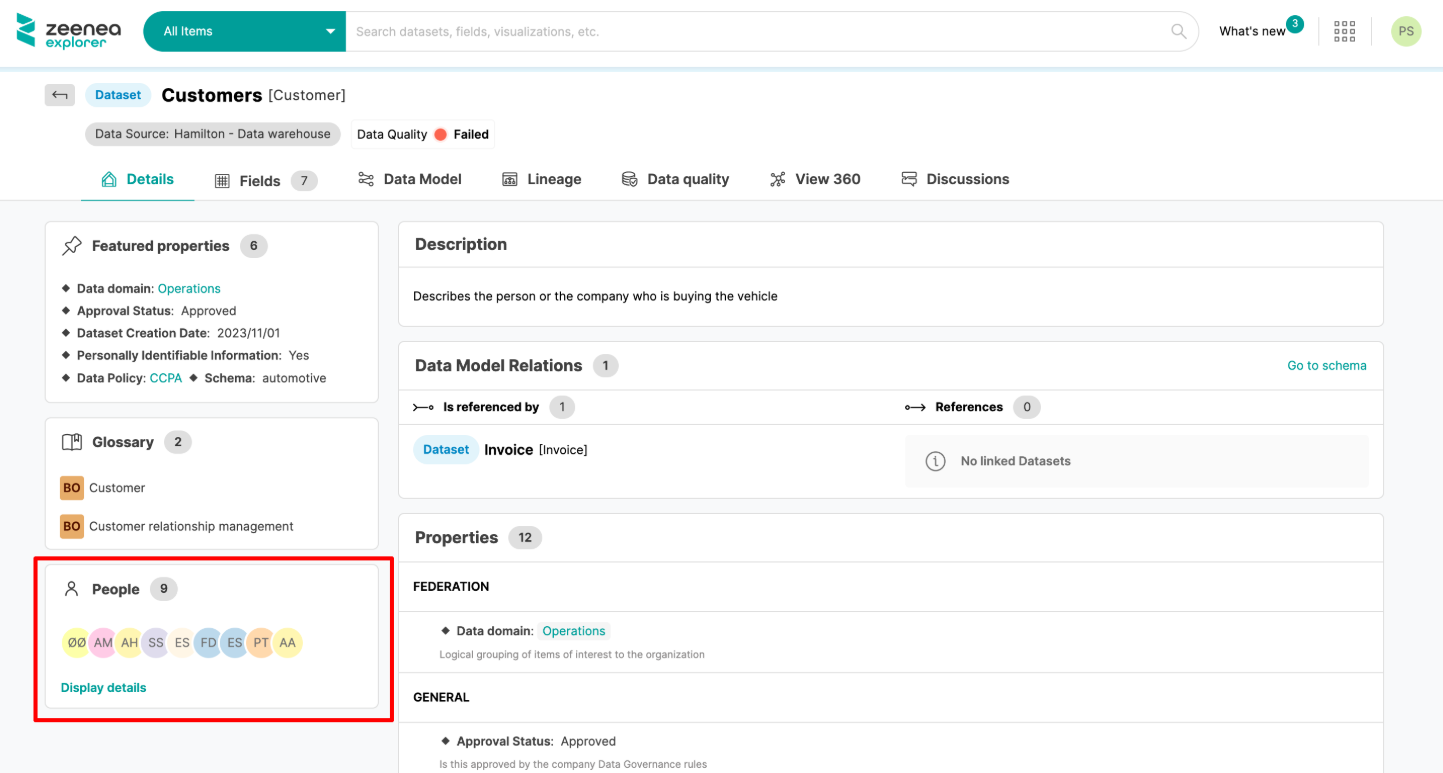
Task: Follow the Go to schema link
Action: pyautogui.click(x=1326, y=366)
